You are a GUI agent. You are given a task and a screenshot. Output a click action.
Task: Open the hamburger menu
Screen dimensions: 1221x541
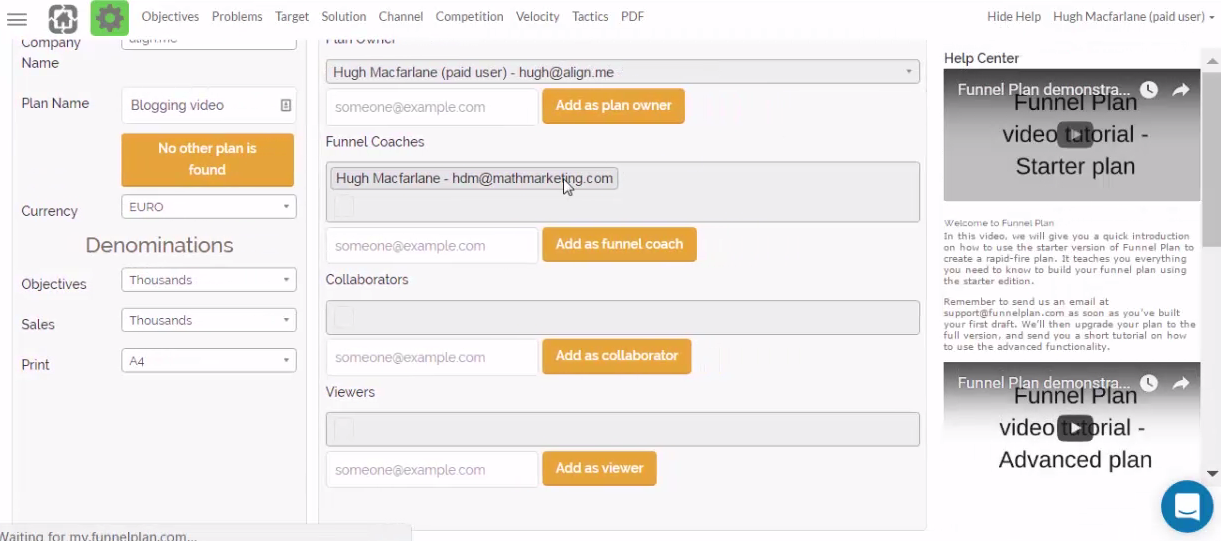point(17,18)
